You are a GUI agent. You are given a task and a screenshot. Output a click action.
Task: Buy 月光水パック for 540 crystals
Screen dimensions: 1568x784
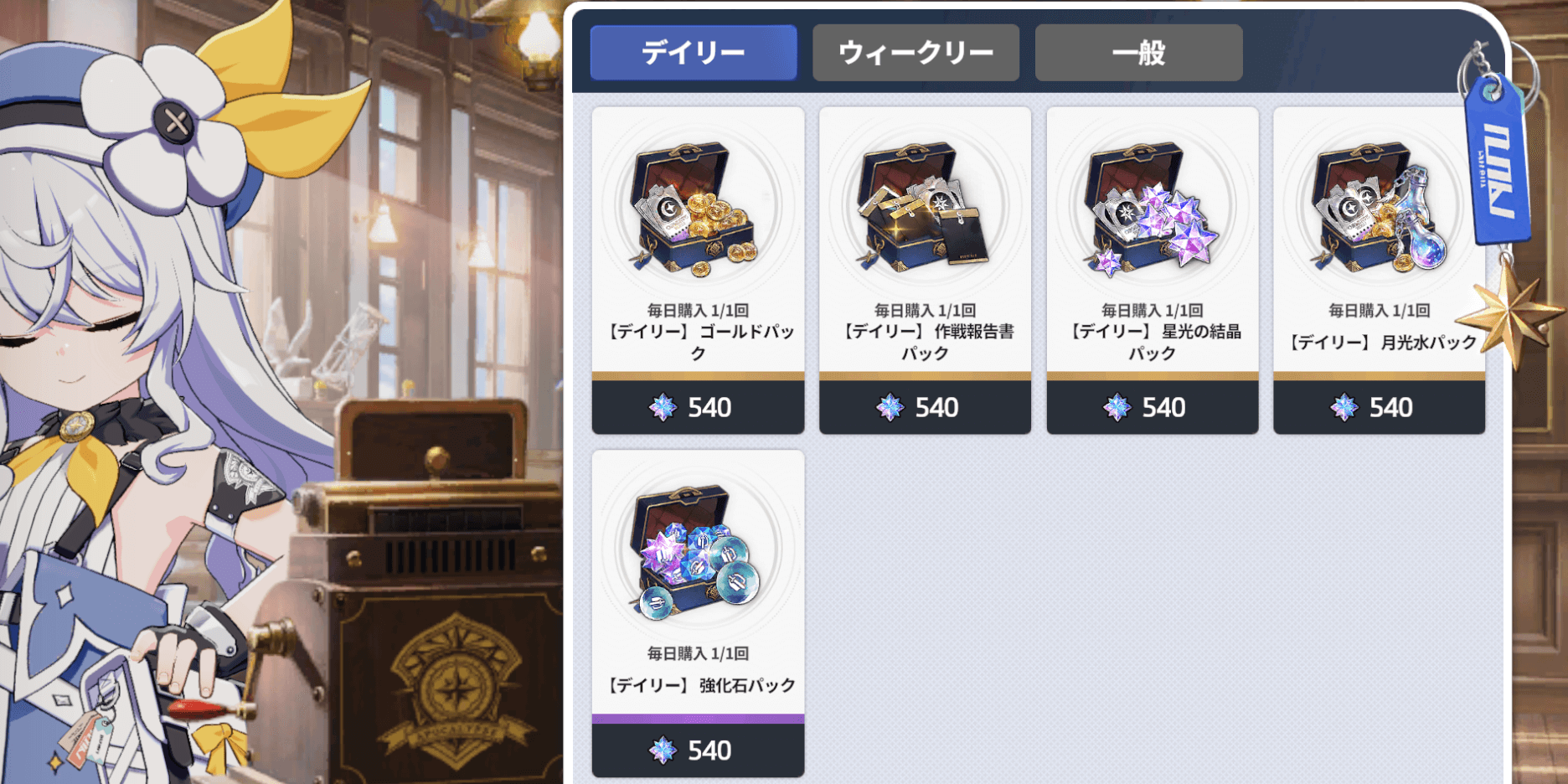pos(1379,407)
